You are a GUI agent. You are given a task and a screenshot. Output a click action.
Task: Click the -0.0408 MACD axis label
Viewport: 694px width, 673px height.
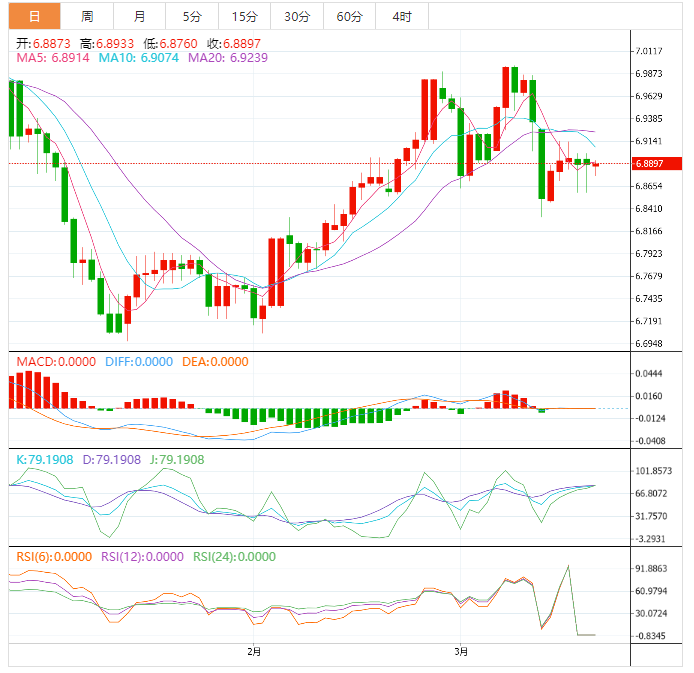(x=651, y=441)
